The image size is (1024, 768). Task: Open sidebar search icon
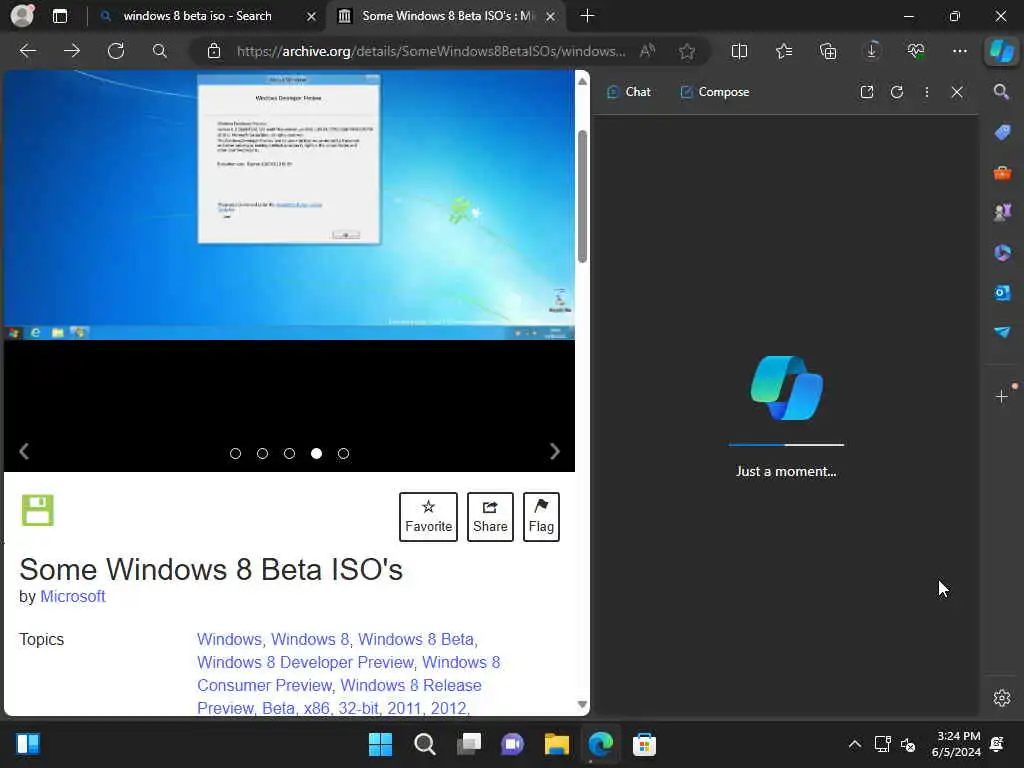(x=1002, y=92)
